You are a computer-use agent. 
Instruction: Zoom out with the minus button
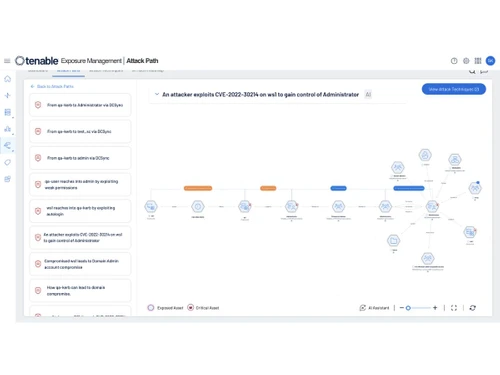tap(401, 308)
